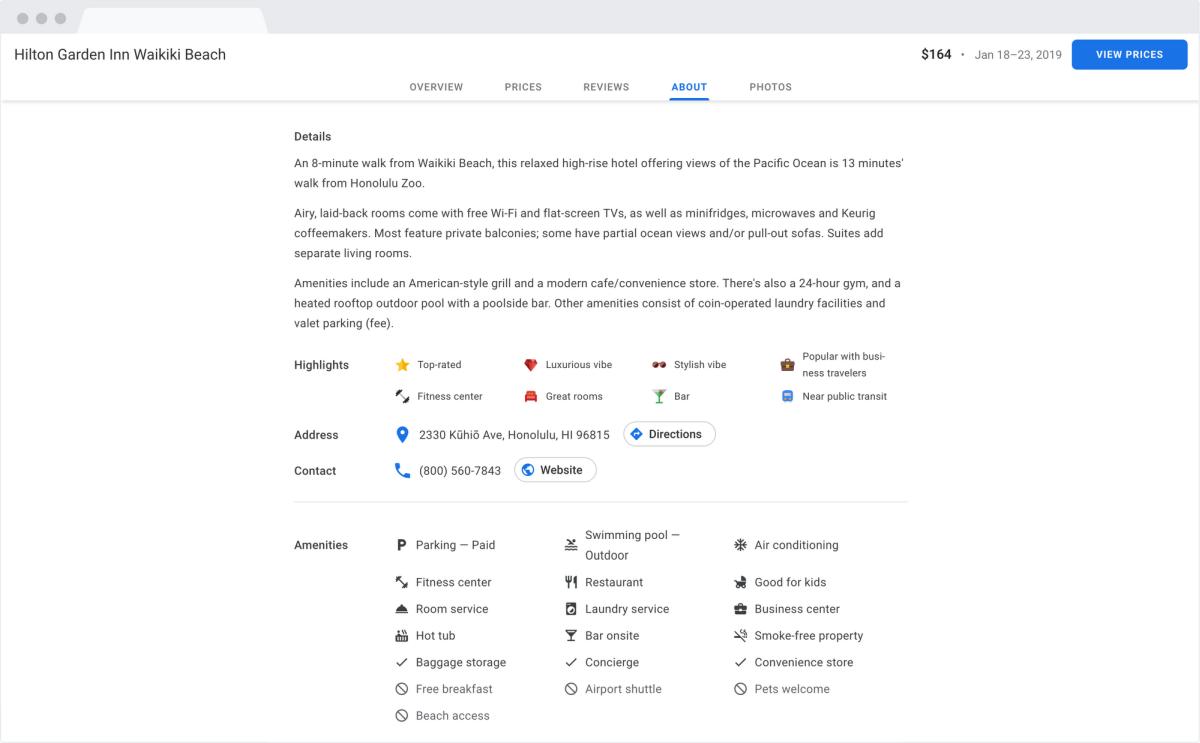Open the Reviews tab
Image resolution: width=1200 pixels, height=743 pixels.
point(606,87)
